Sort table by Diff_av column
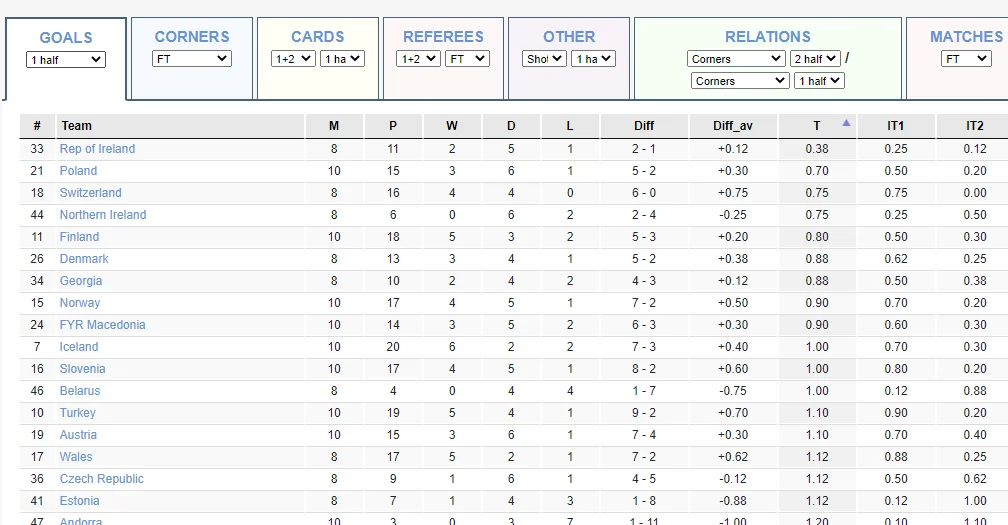Viewport: 1008px width, 525px height. click(733, 126)
